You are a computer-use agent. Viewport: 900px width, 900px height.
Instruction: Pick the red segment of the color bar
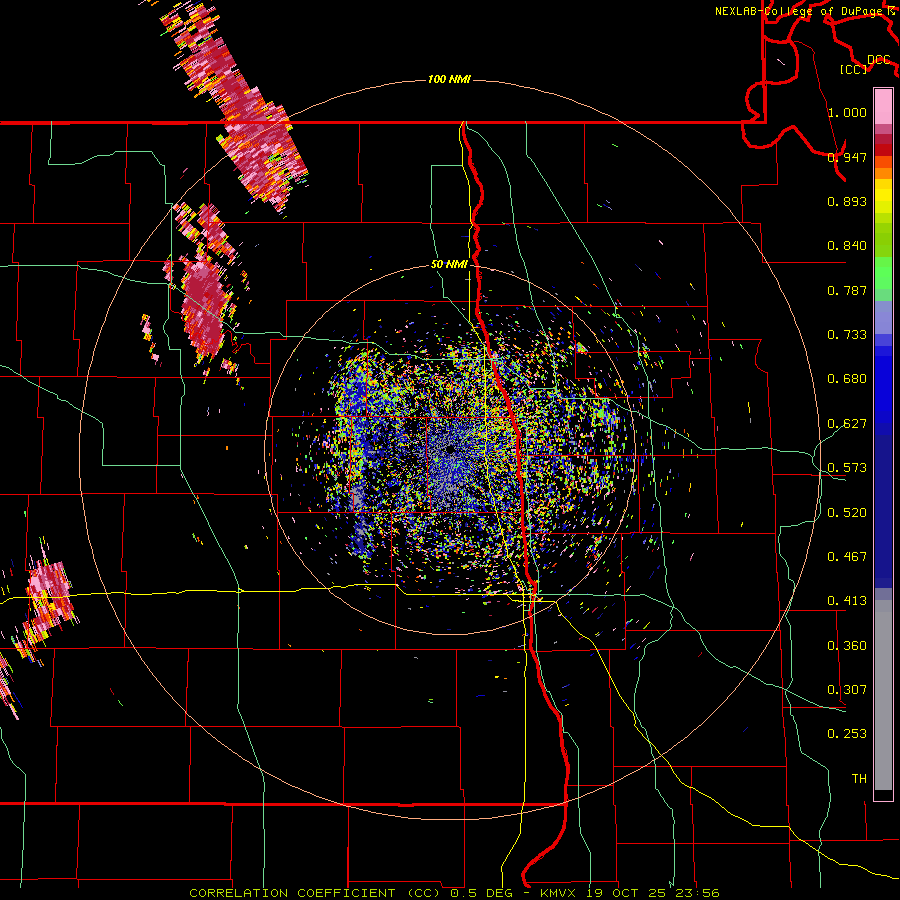coord(883,150)
